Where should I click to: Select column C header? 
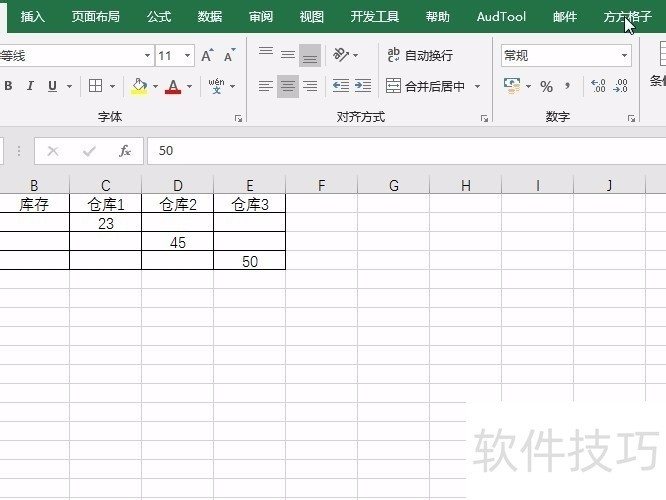(x=106, y=185)
